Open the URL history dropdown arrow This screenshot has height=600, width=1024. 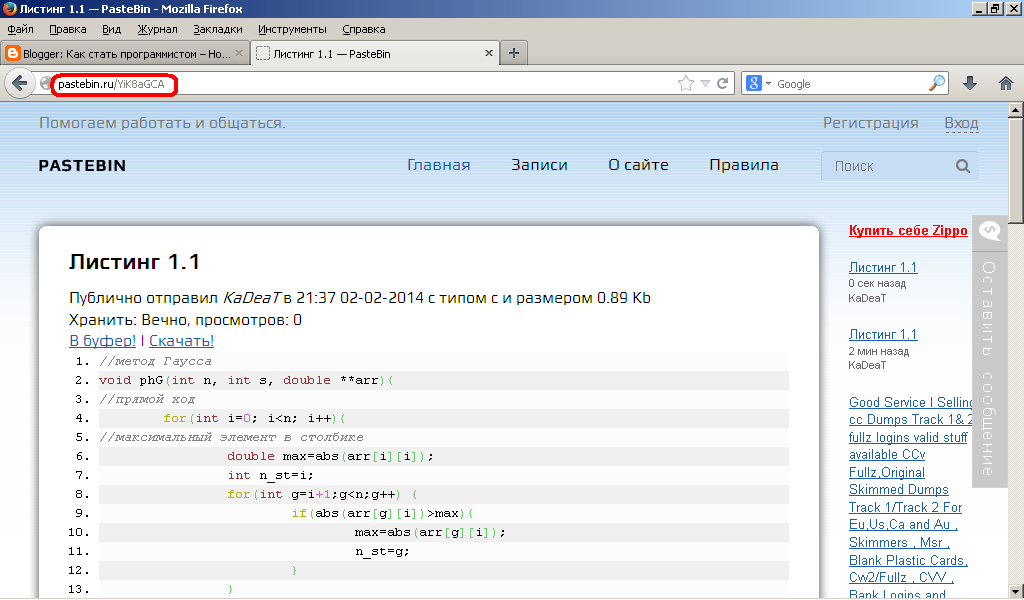coord(705,84)
